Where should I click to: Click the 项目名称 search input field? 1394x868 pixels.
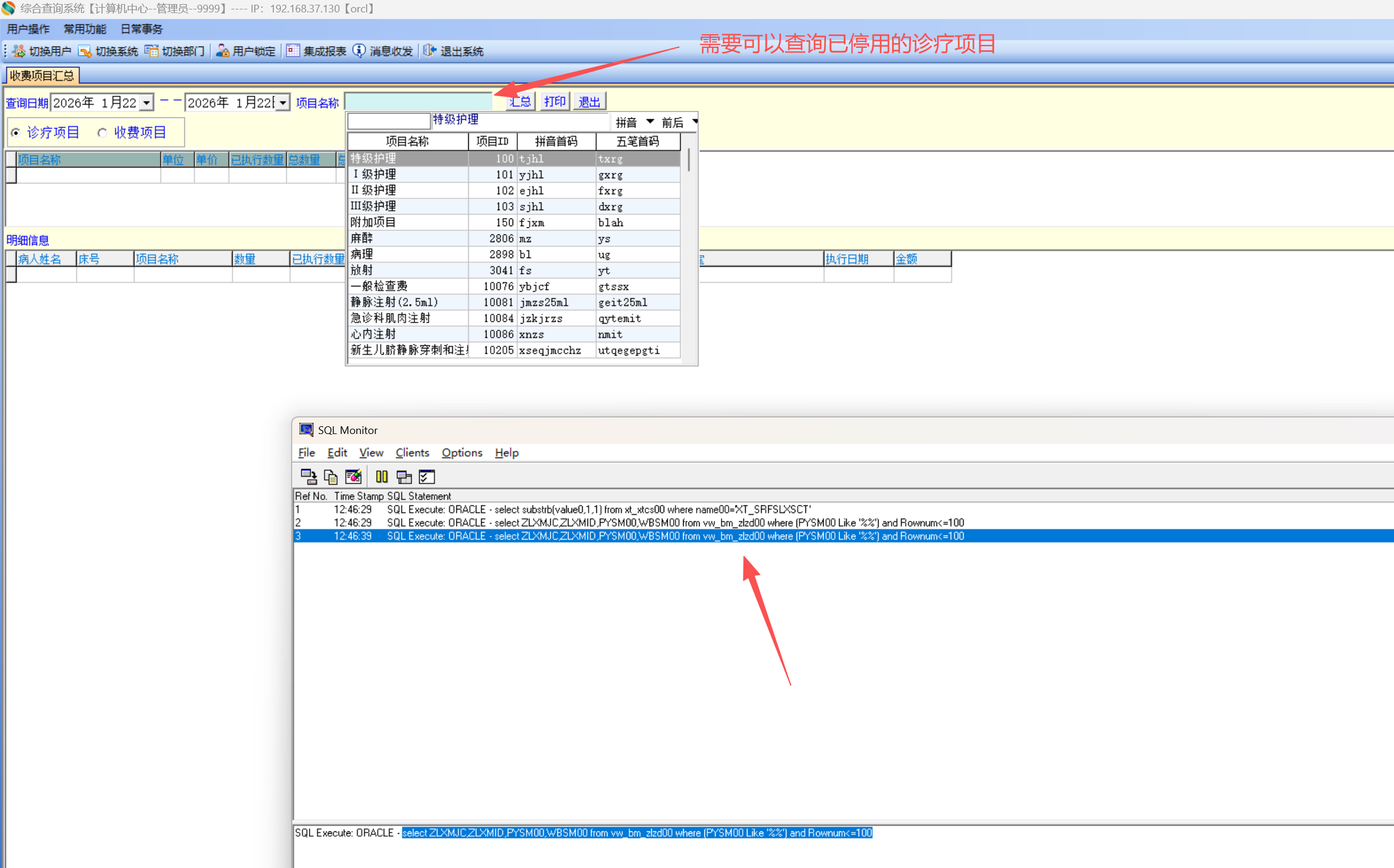point(419,102)
